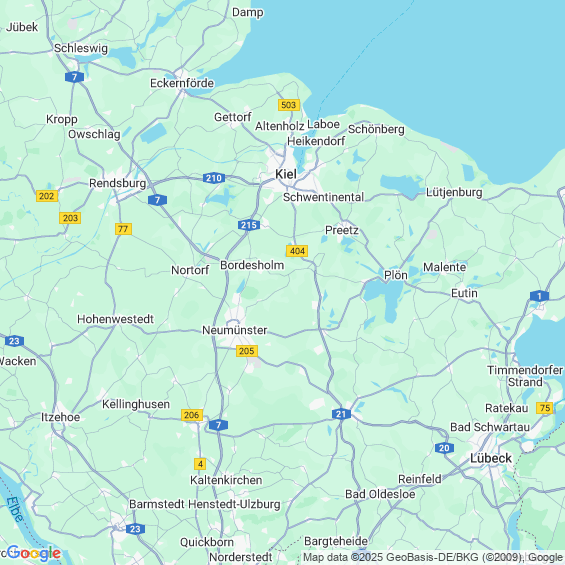Click the Elbe river label
This screenshot has width=565, height=565.
coord(14,509)
